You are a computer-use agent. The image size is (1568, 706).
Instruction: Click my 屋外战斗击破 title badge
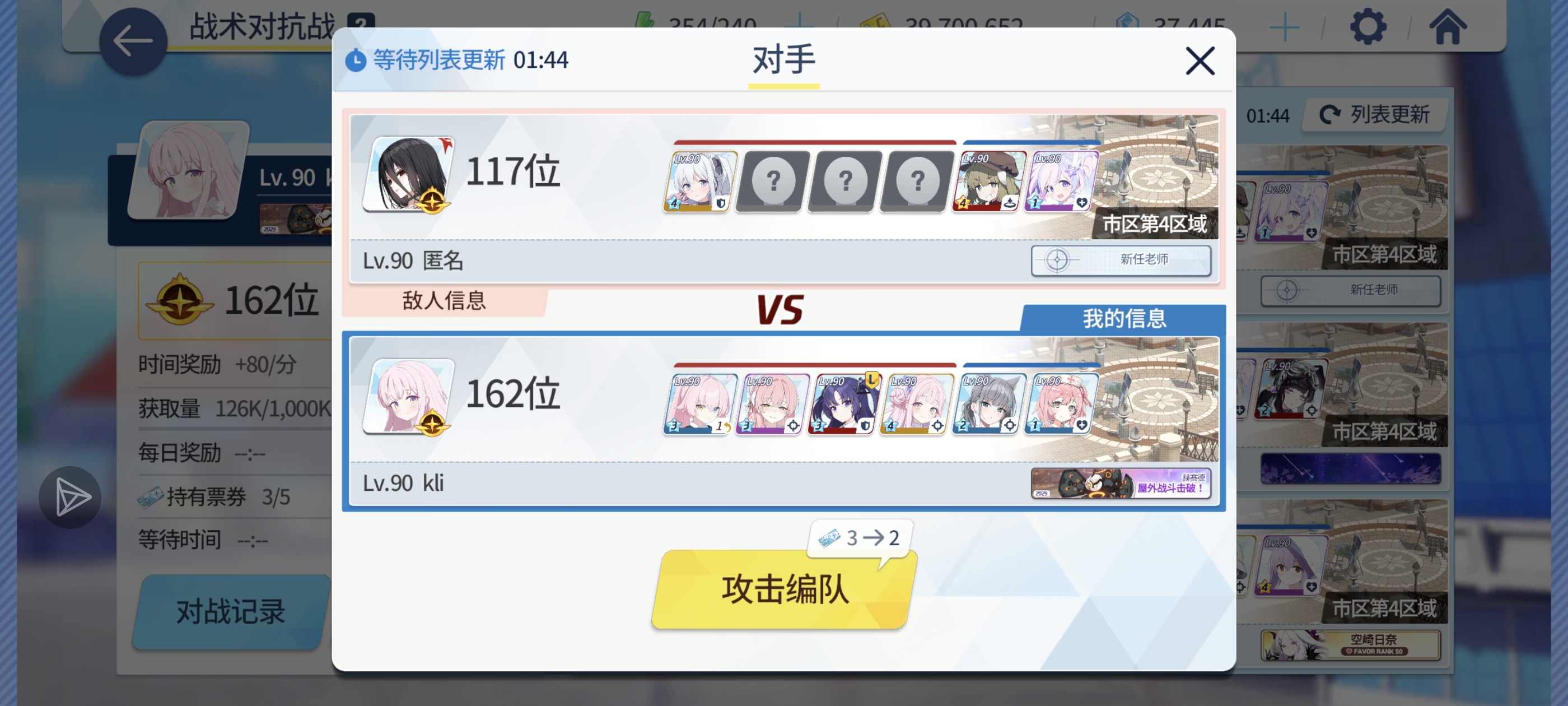pos(1121,482)
